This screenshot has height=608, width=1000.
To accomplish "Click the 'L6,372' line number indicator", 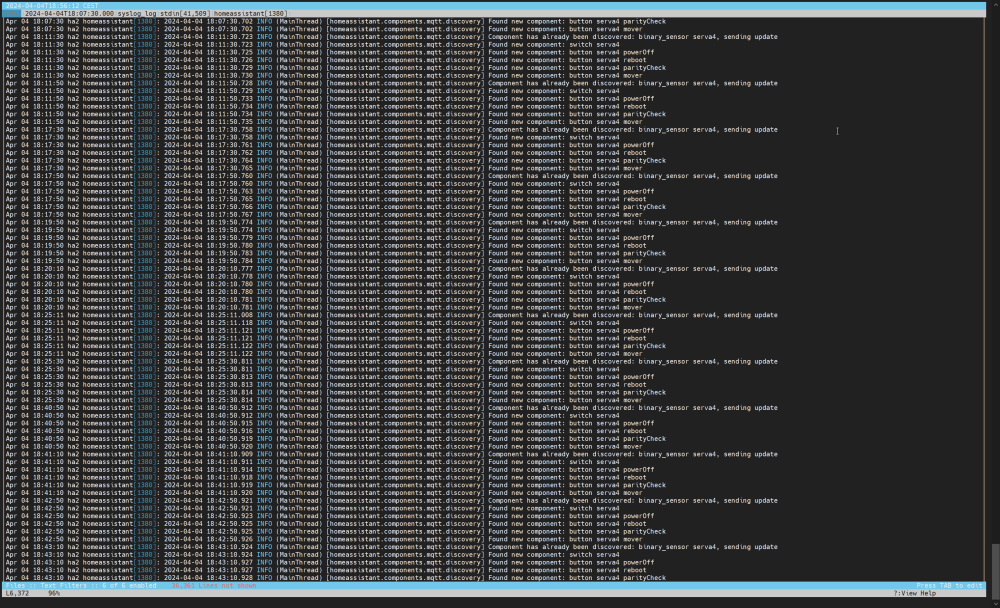I will coord(17,593).
